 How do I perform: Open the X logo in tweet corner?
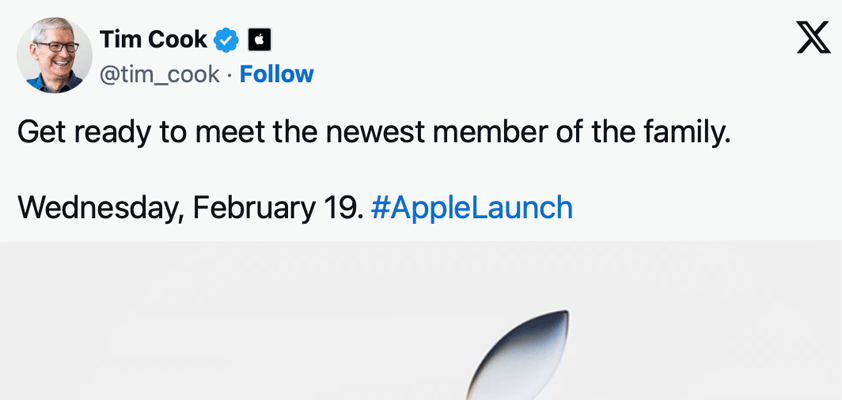coord(813,39)
